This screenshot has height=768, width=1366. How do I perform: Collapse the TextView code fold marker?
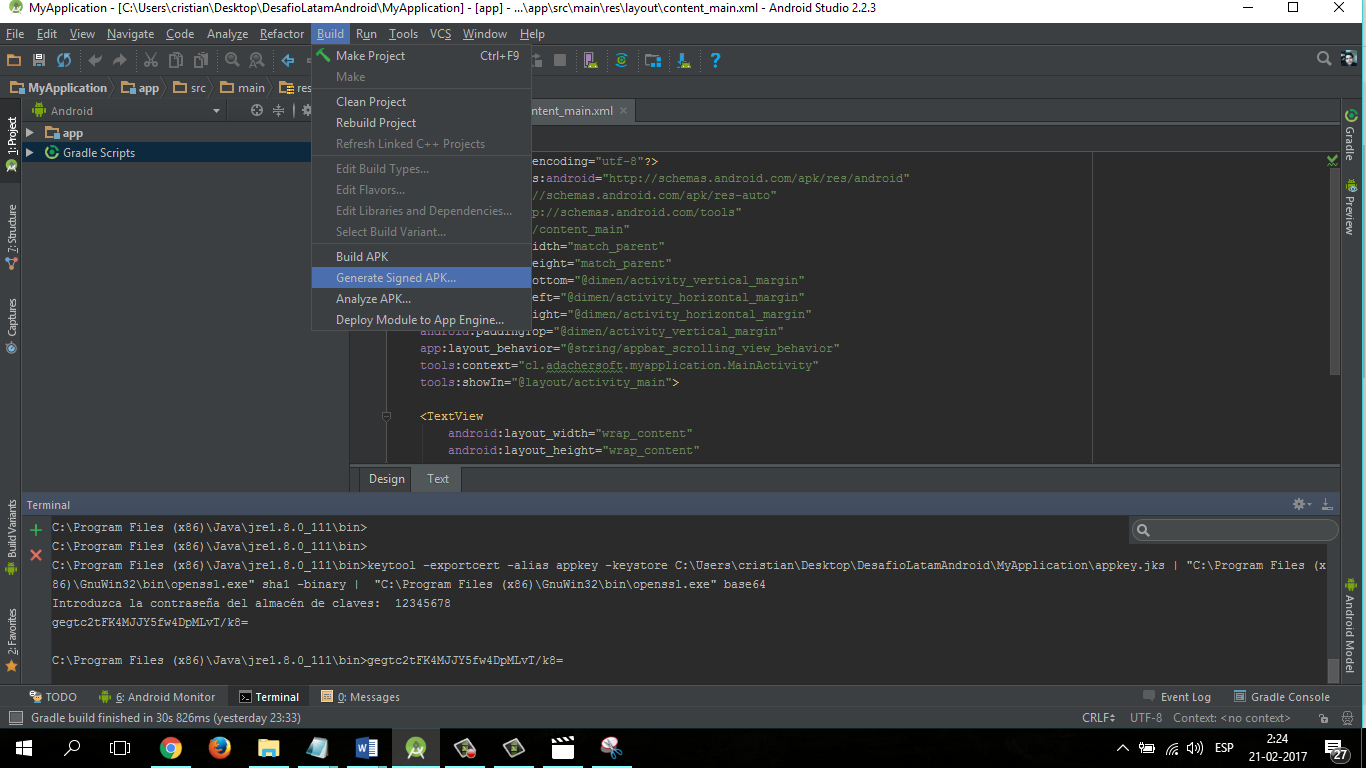(387, 416)
